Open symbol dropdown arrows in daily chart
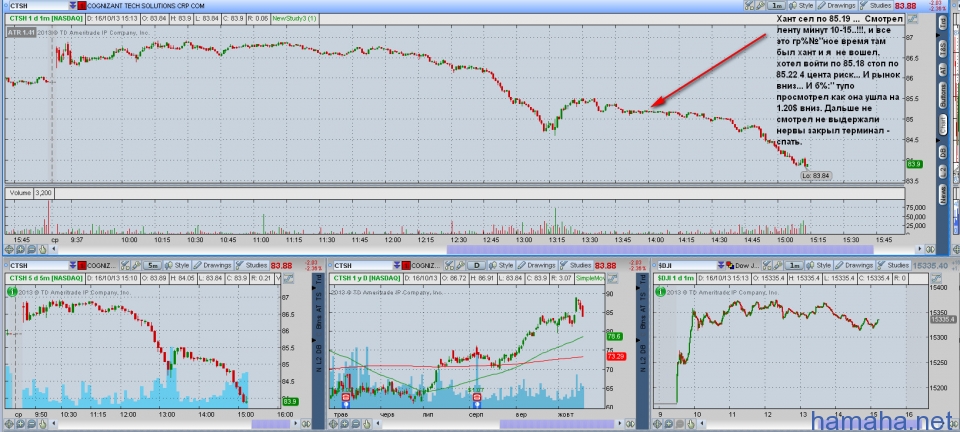Viewport: 960px width, 432px height. click(397, 266)
